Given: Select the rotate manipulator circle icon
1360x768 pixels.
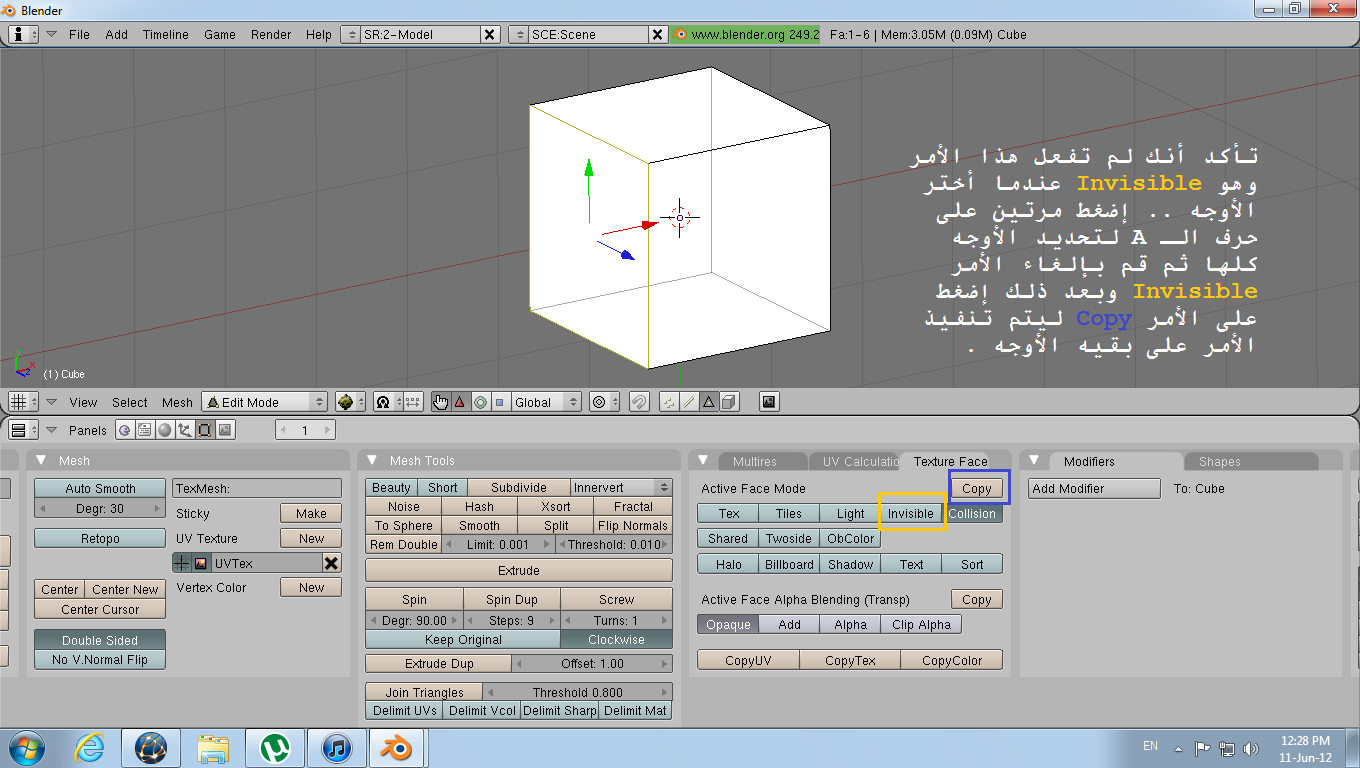Looking at the screenshot, I should pos(480,402).
